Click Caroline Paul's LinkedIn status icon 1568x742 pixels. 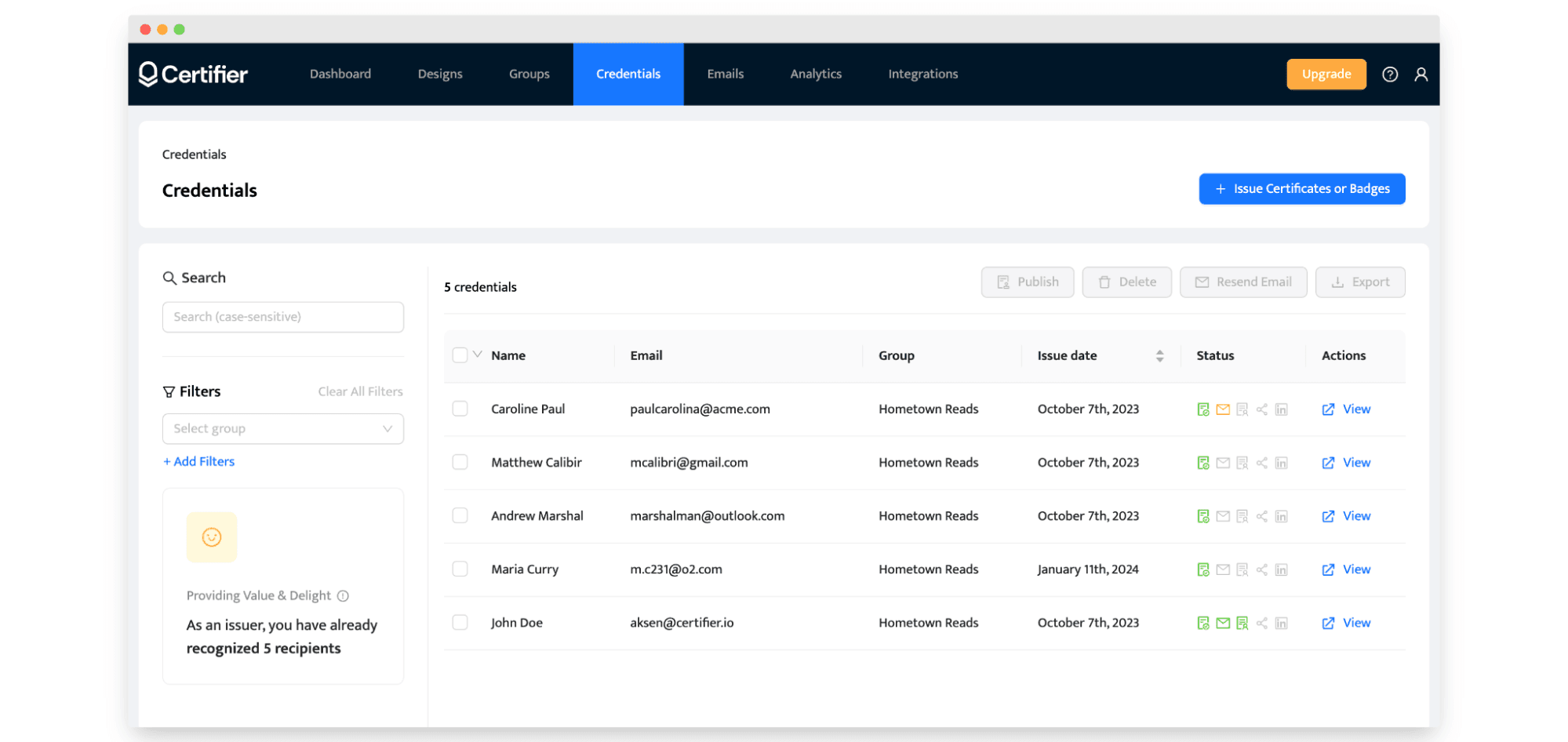click(1281, 409)
